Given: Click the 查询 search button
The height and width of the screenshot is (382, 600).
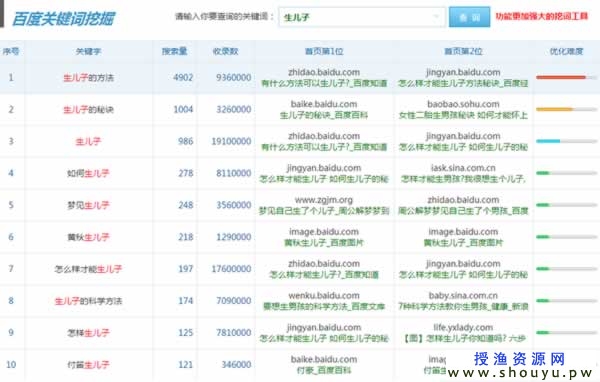Looking at the screenshot, I should [469, 17].
